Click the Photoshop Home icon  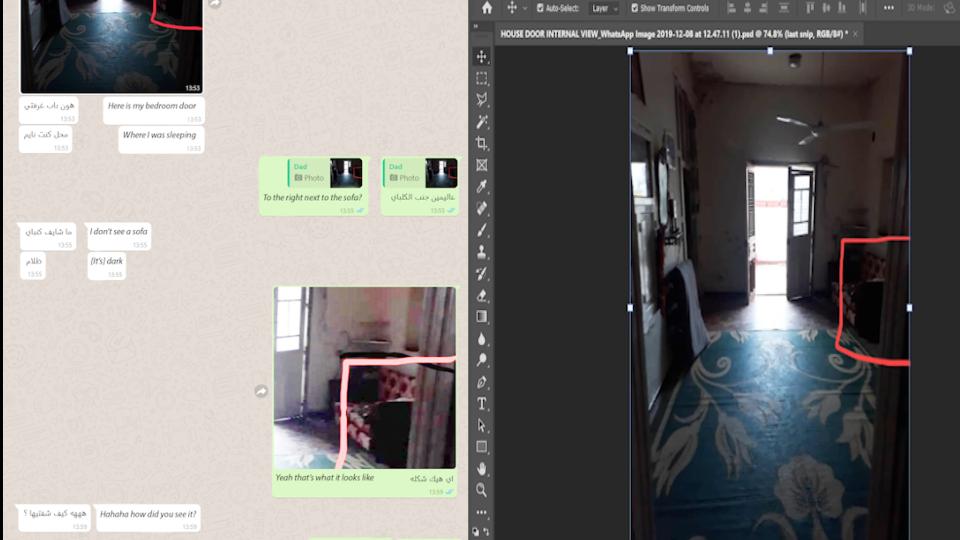(x=487, y=8)
